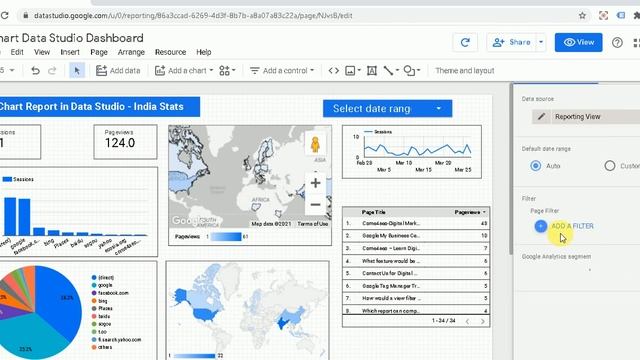Image resolution: width=640 pixels, height=360 pixels.
Task: Click the Terms of Use map link
Action: click(313, 224)
